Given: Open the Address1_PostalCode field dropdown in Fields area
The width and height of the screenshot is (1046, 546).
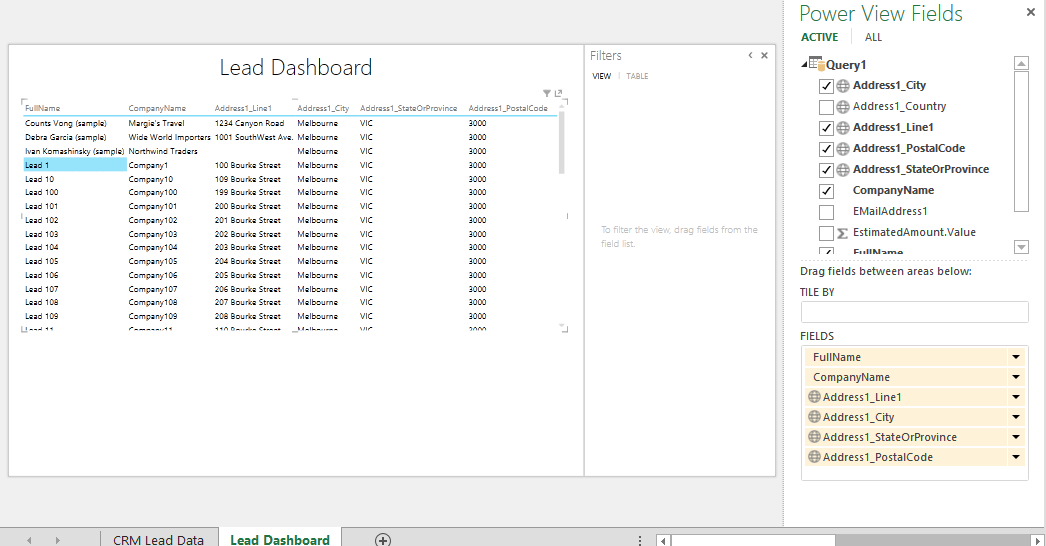Looking at the screenshot, I should [x=1016, y=457].
